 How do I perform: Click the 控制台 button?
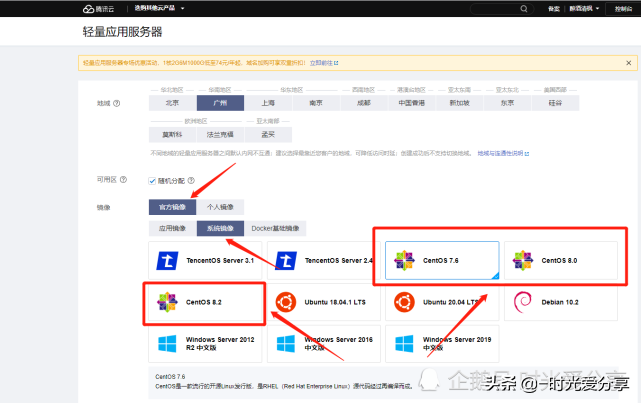click(623, 9)
